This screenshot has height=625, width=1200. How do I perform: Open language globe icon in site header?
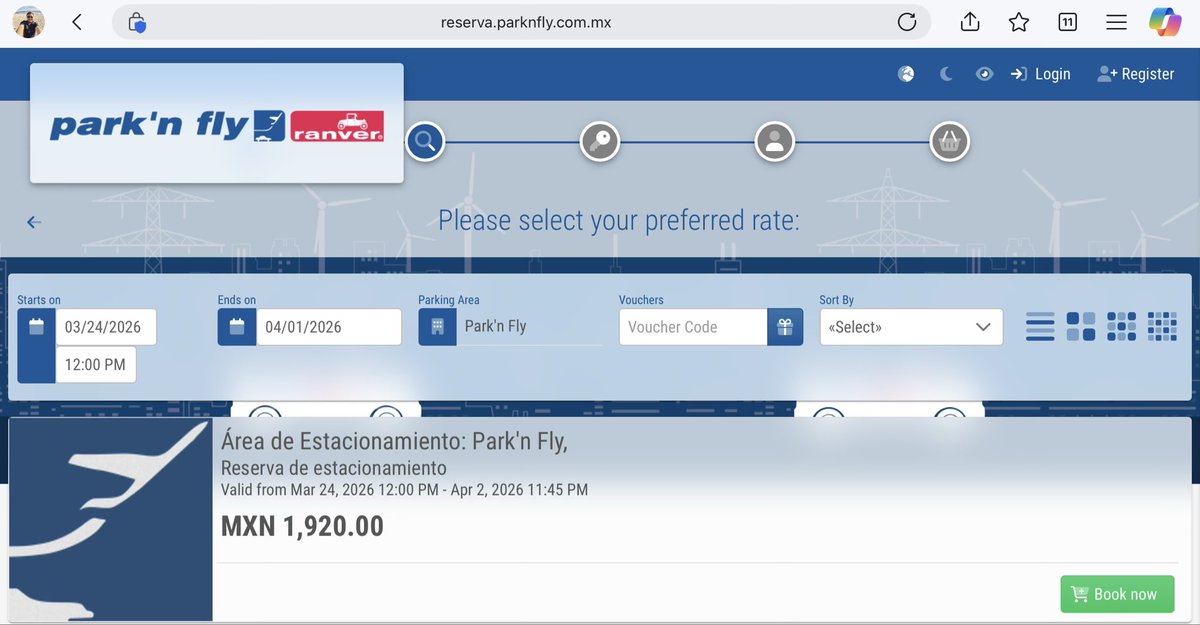tap(906, 74)
